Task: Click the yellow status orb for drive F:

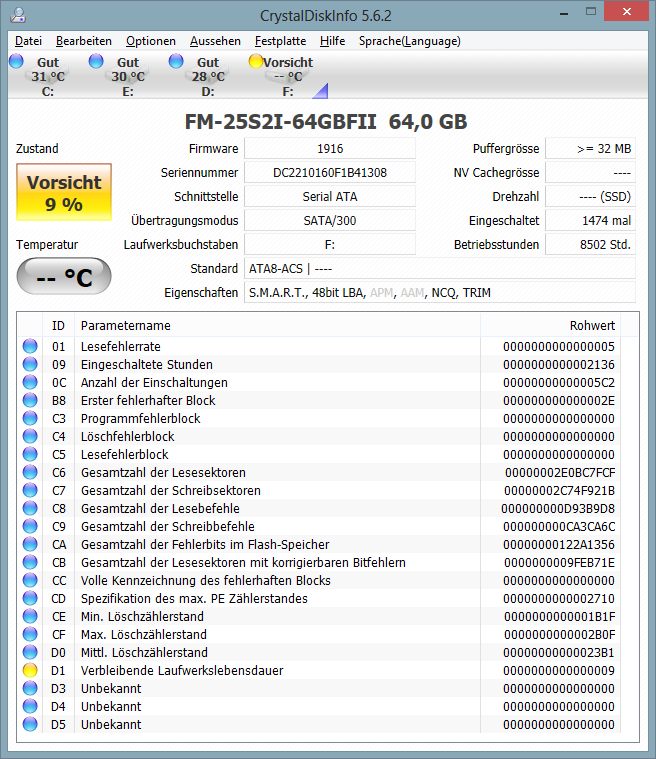Action: 256,61
